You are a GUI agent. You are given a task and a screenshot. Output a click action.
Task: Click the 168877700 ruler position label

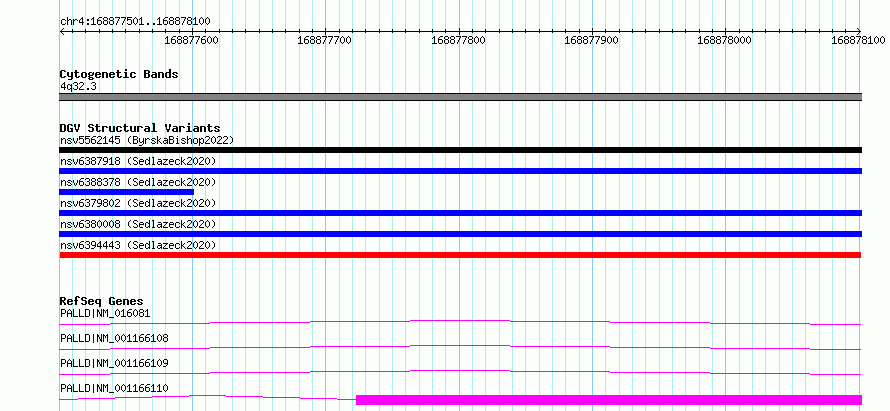point(325,40)
